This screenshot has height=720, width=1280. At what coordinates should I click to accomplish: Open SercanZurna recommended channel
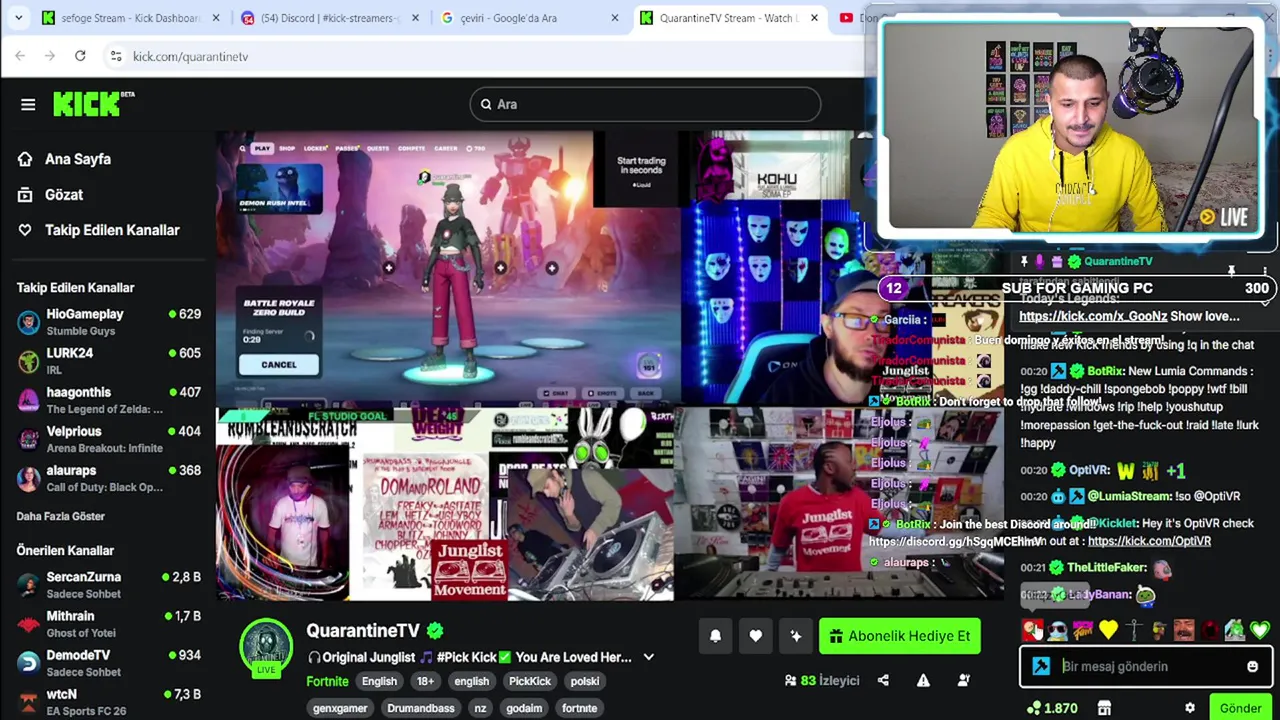108,585
